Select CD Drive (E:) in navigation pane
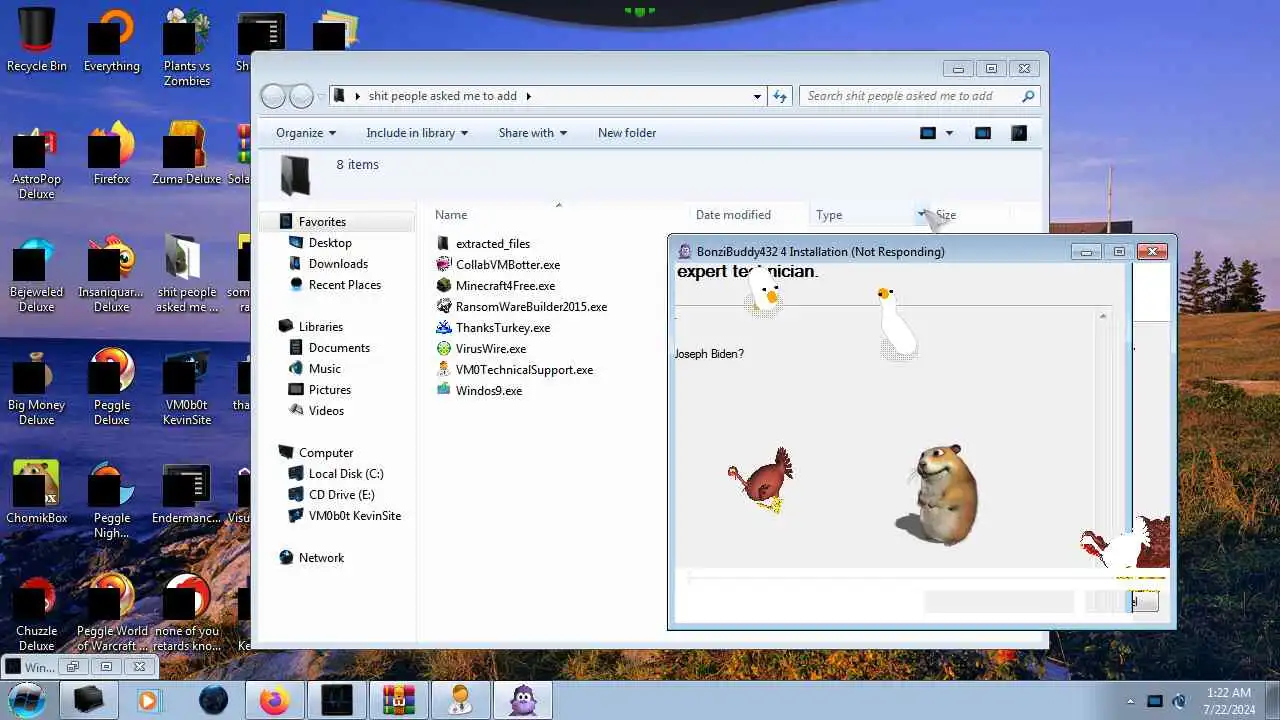The width and height of the screenshot is (1280, 720). click(x=342, y=495)
